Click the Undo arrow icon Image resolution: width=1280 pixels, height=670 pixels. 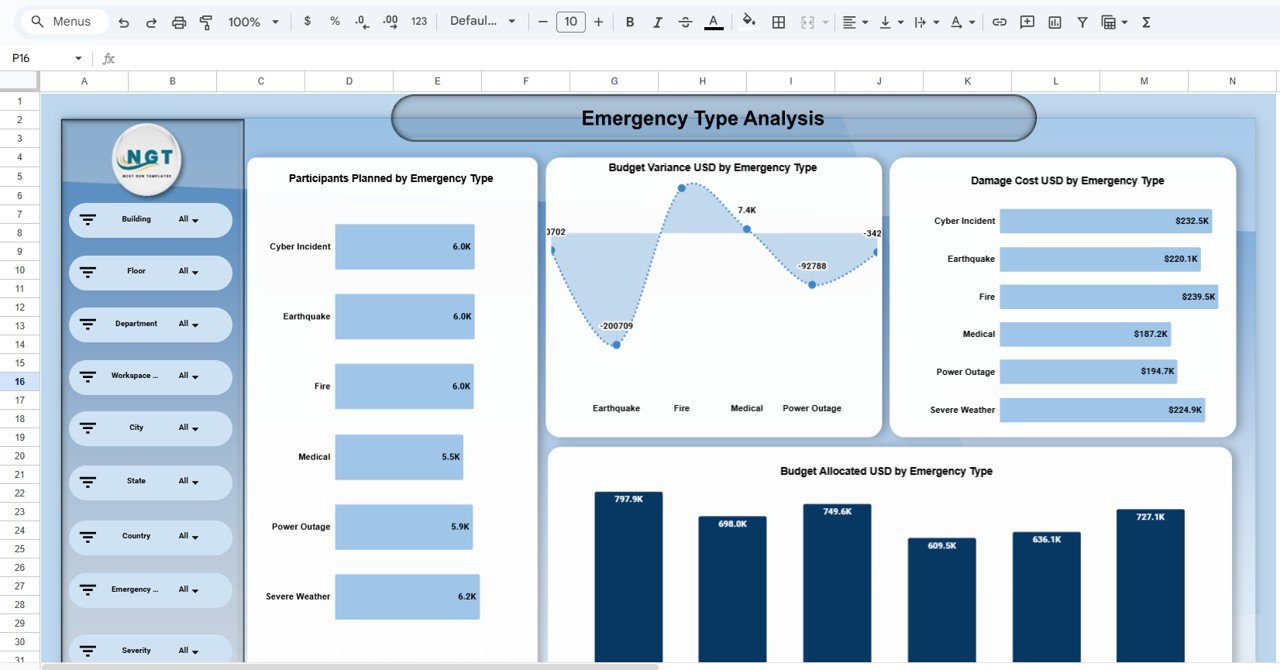(124, 22)
